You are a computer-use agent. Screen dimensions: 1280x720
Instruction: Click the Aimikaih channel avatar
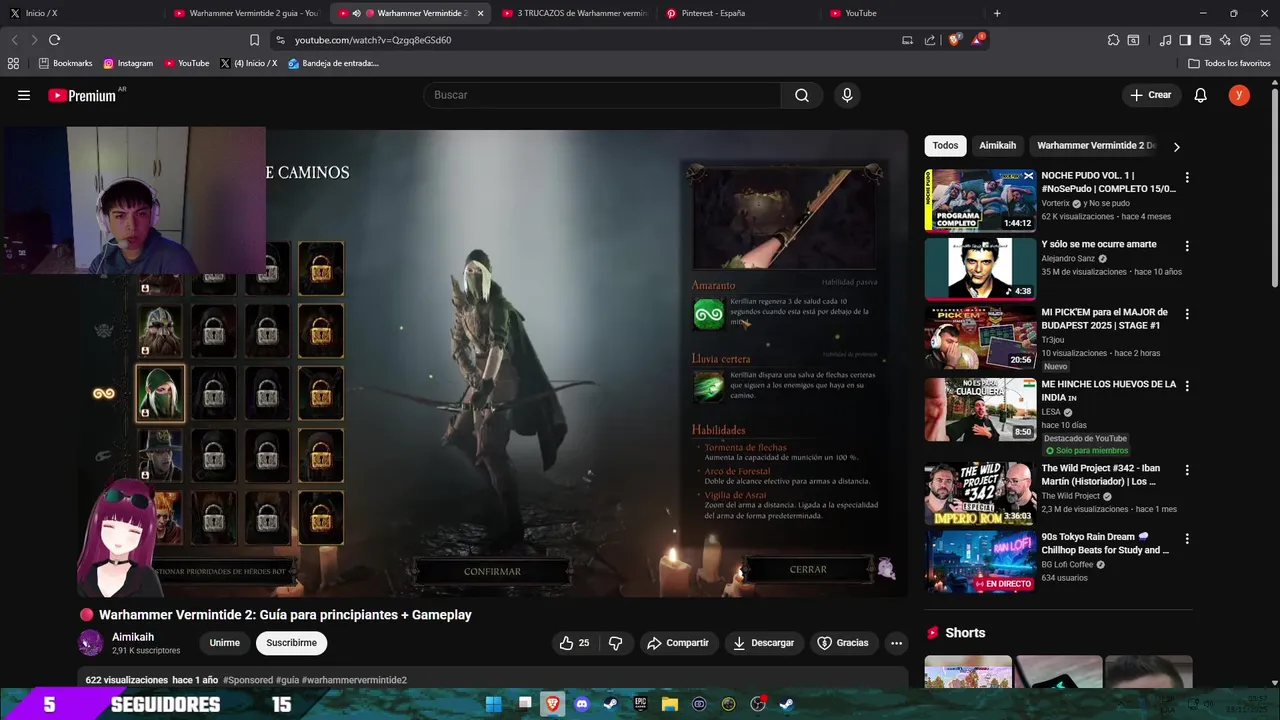click(91, 643)
